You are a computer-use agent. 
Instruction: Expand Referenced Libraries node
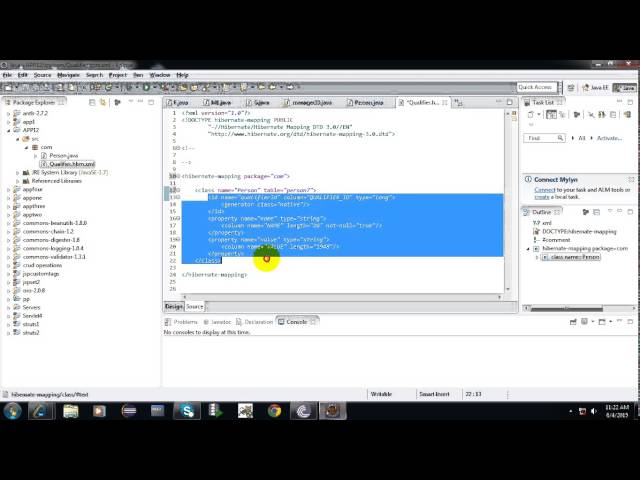click(18, 181)
